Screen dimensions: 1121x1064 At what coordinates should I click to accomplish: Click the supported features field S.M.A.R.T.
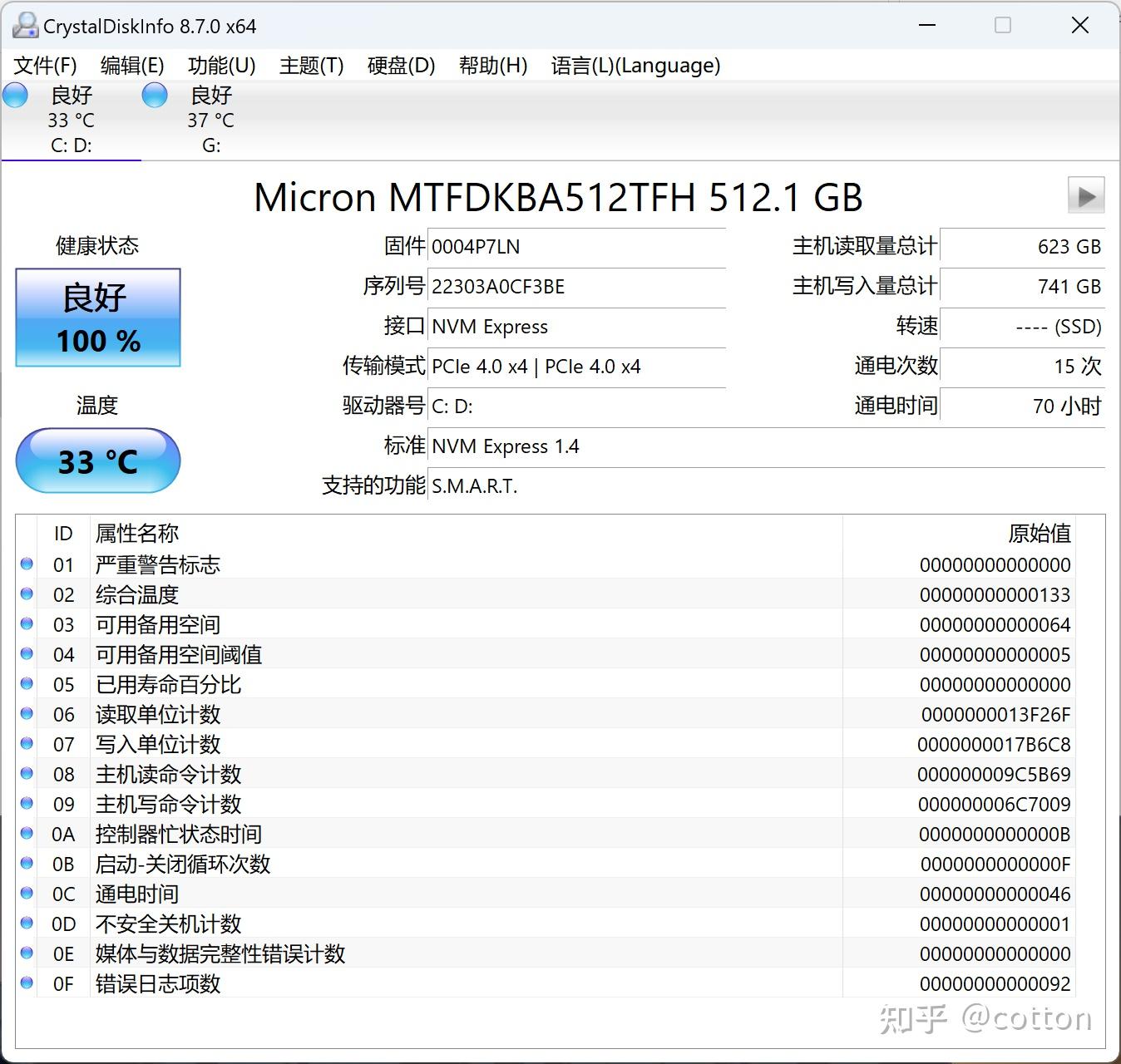(766, 486)
